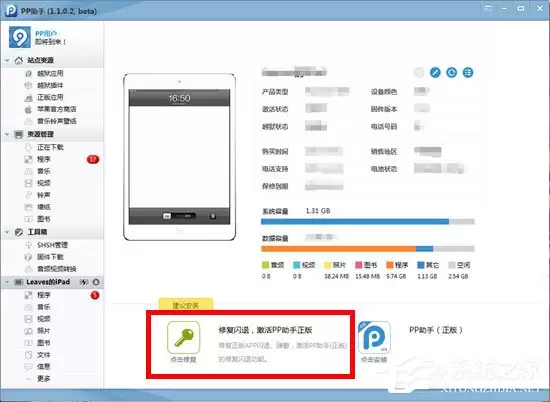This screenshot has width=550, height=402.
Task: Collapse the 资源管理 section
Action: point(7,134)
